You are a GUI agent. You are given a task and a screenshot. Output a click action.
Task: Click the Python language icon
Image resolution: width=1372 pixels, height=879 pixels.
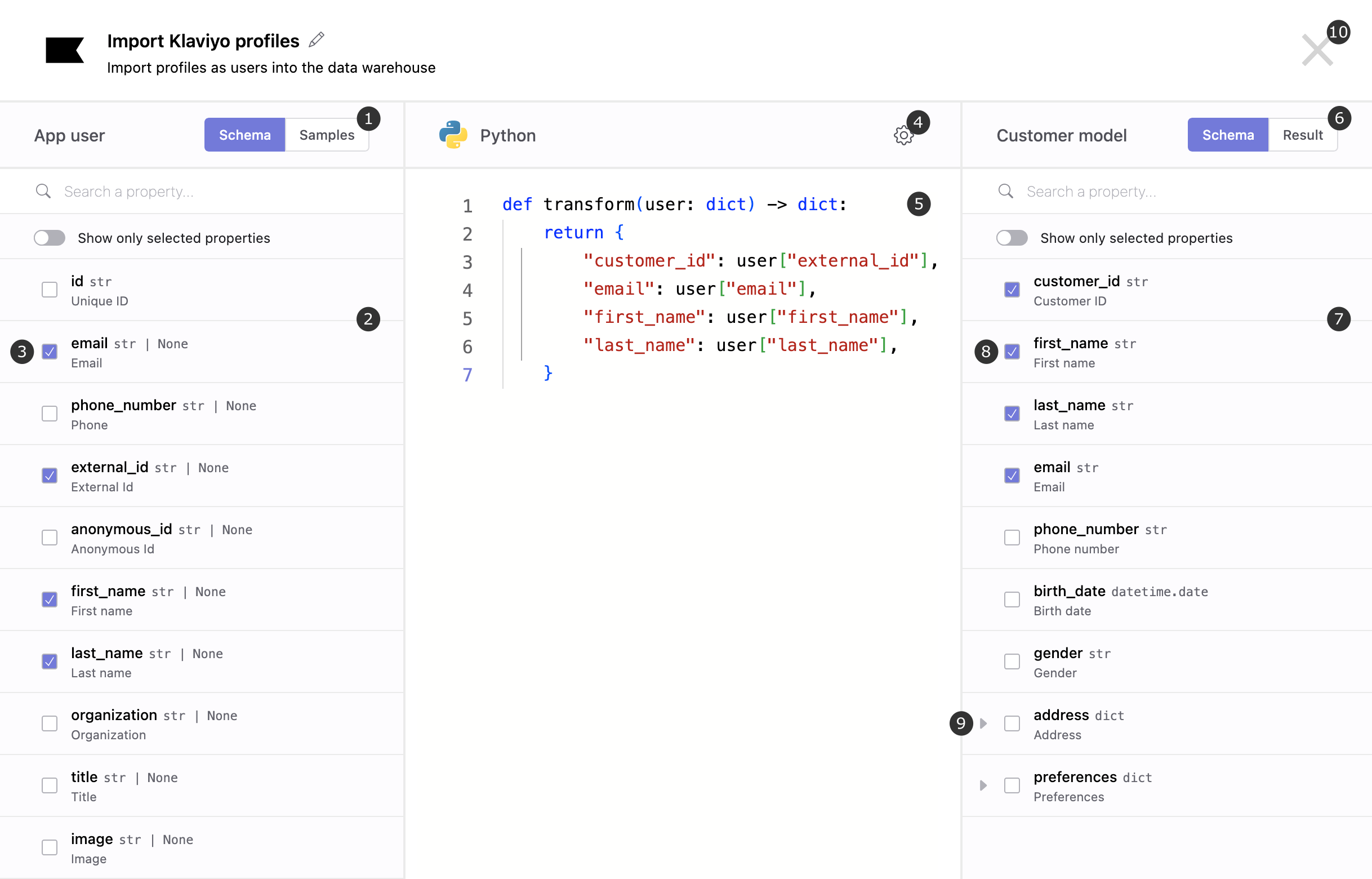click(x=452, y=135)
